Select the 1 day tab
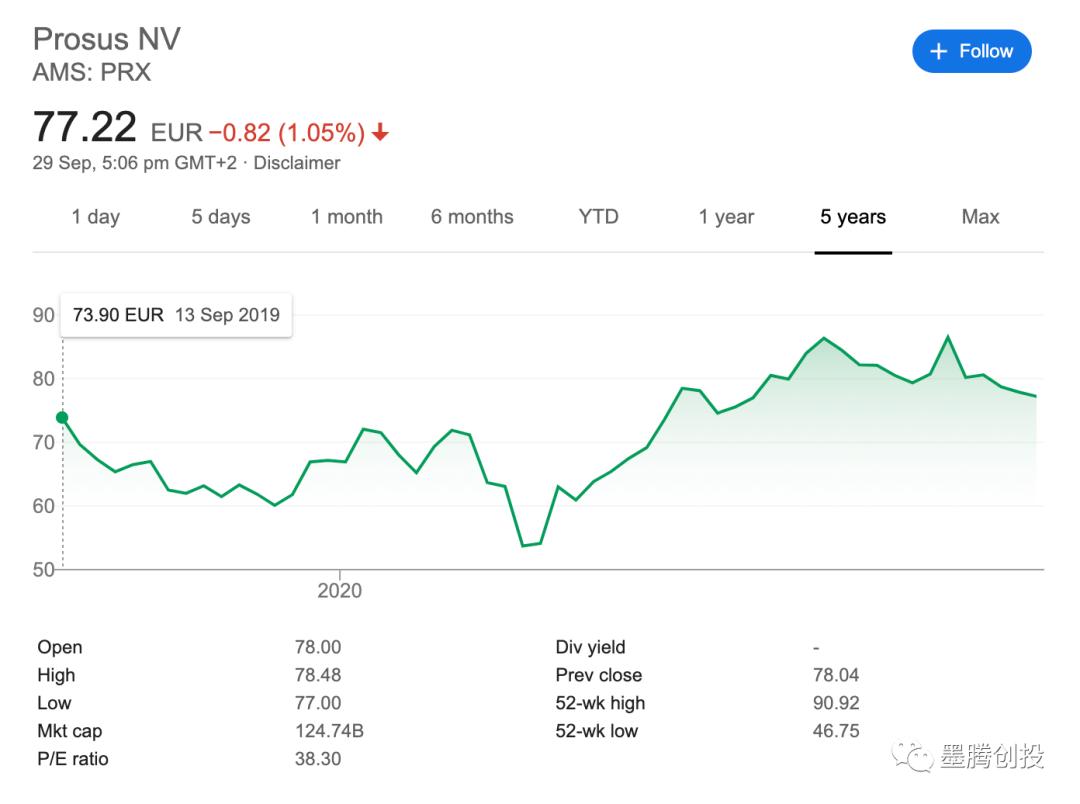 tap(95, 217)
